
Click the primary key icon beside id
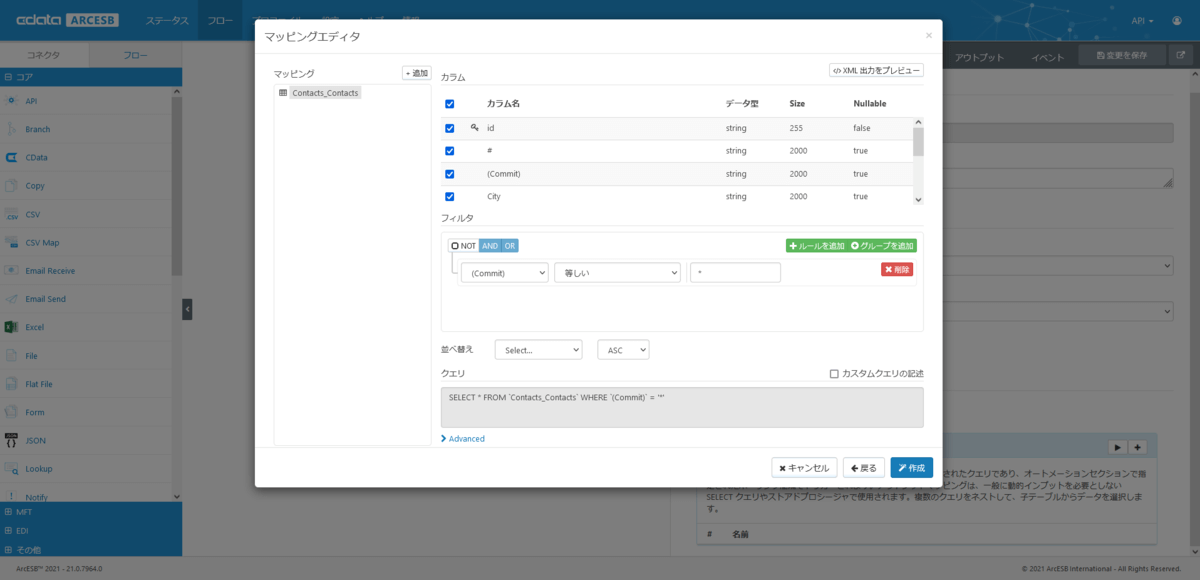474,127
